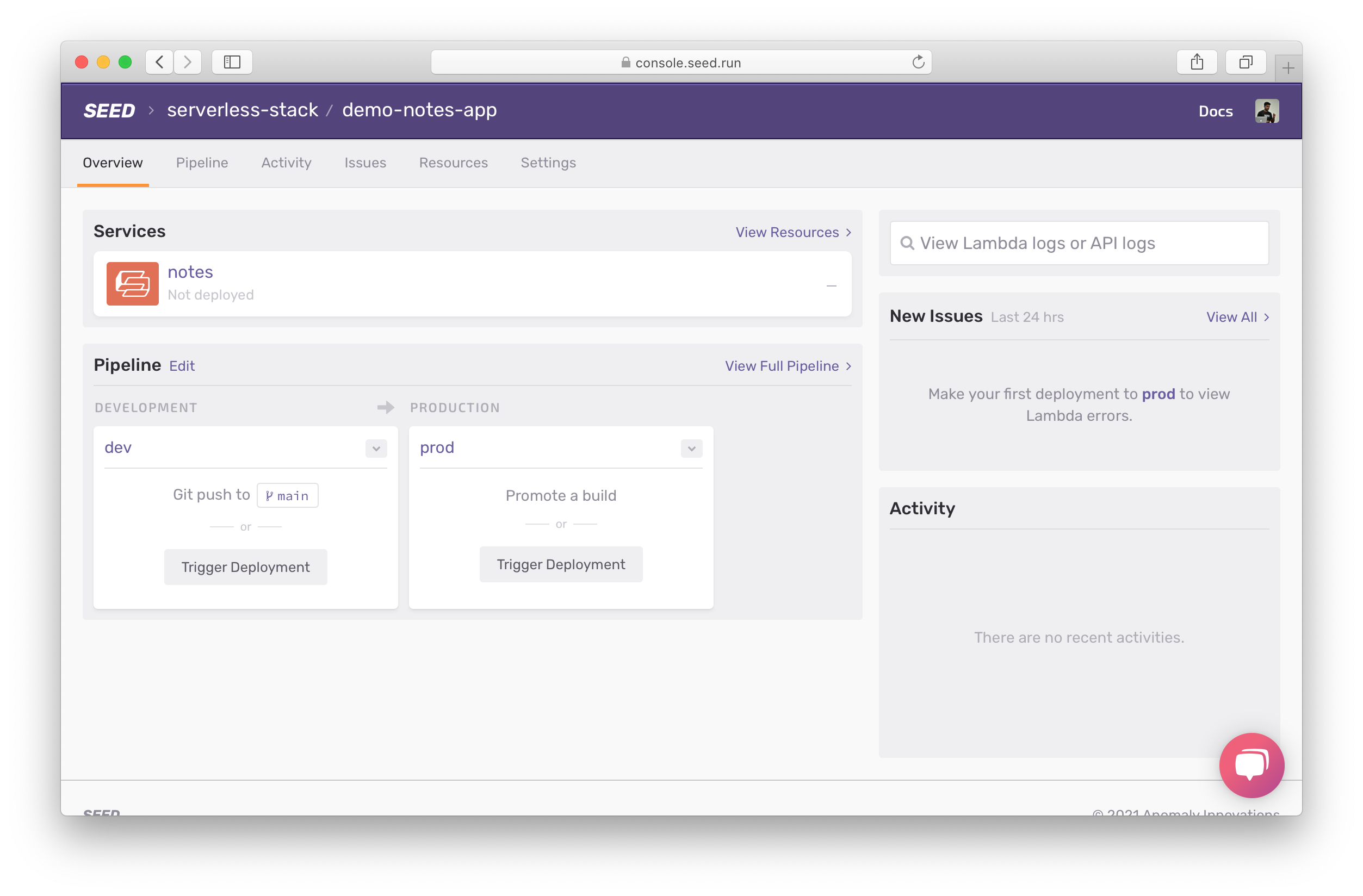Open the Resources tab

(x=453, y=163)
